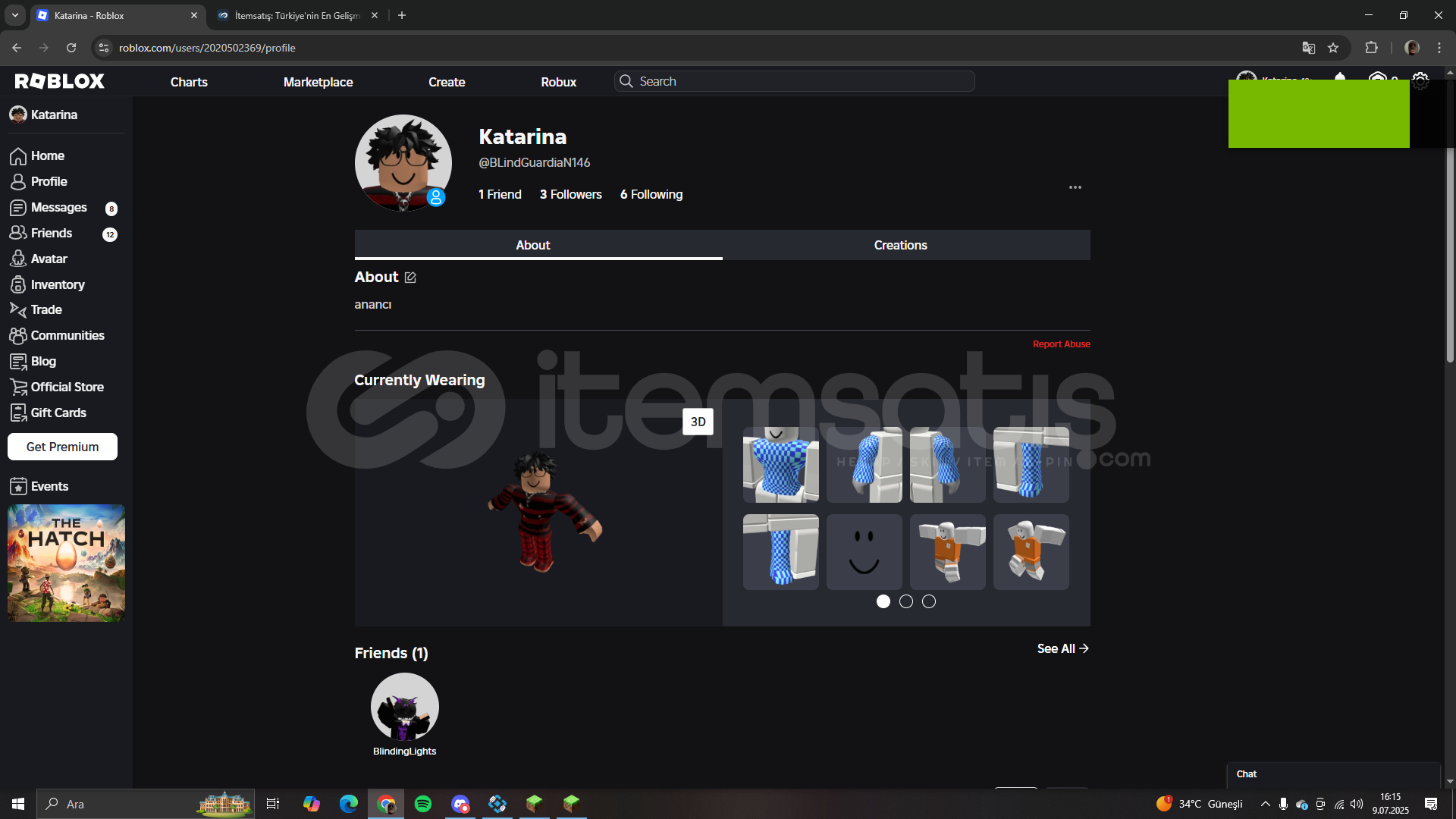The width and height of the screenshot is (1456, 819).
Task: Switch to the About tab
Action: [x=538, y=245]
